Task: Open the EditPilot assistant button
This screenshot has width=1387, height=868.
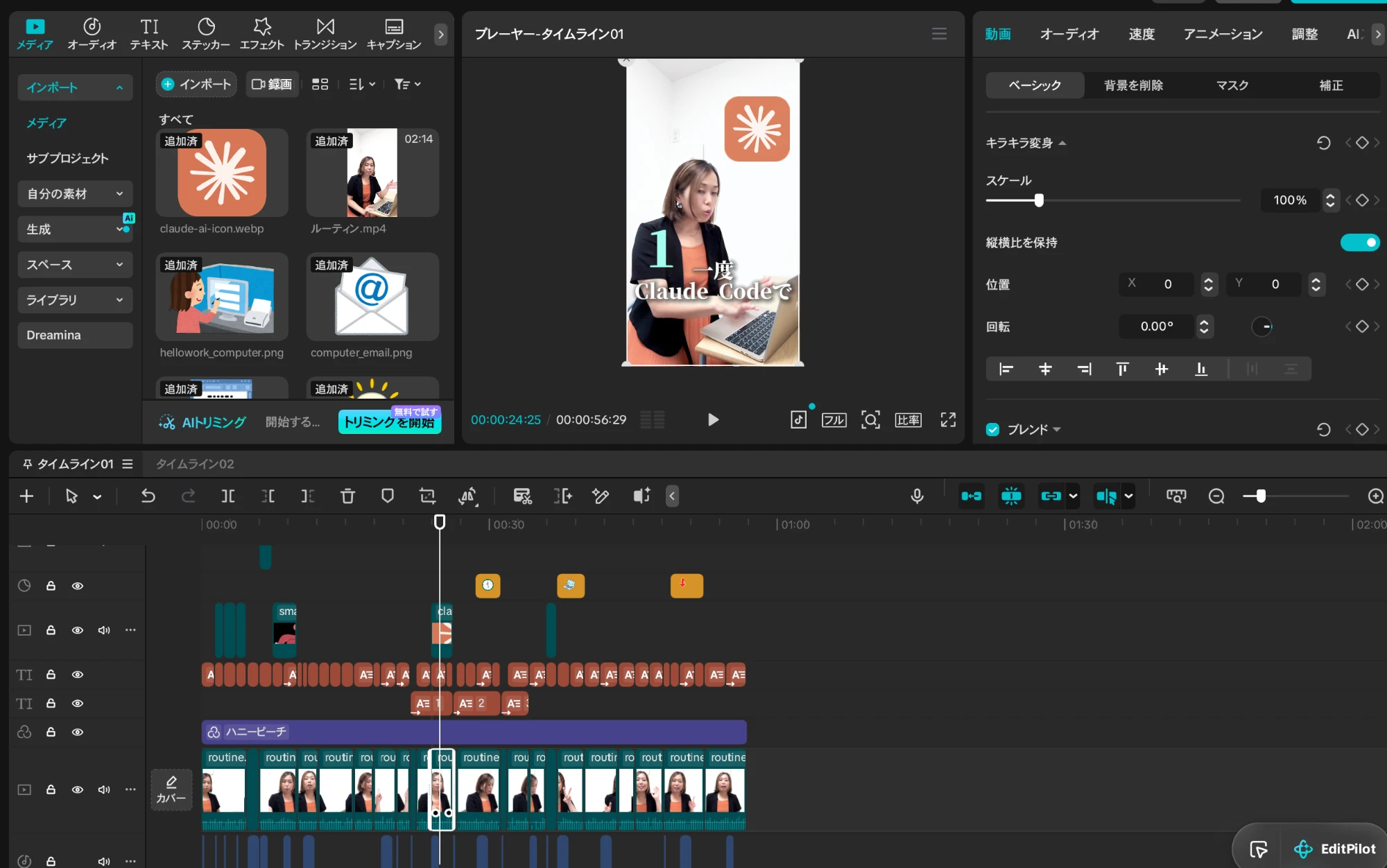Action: point(1334,849)
